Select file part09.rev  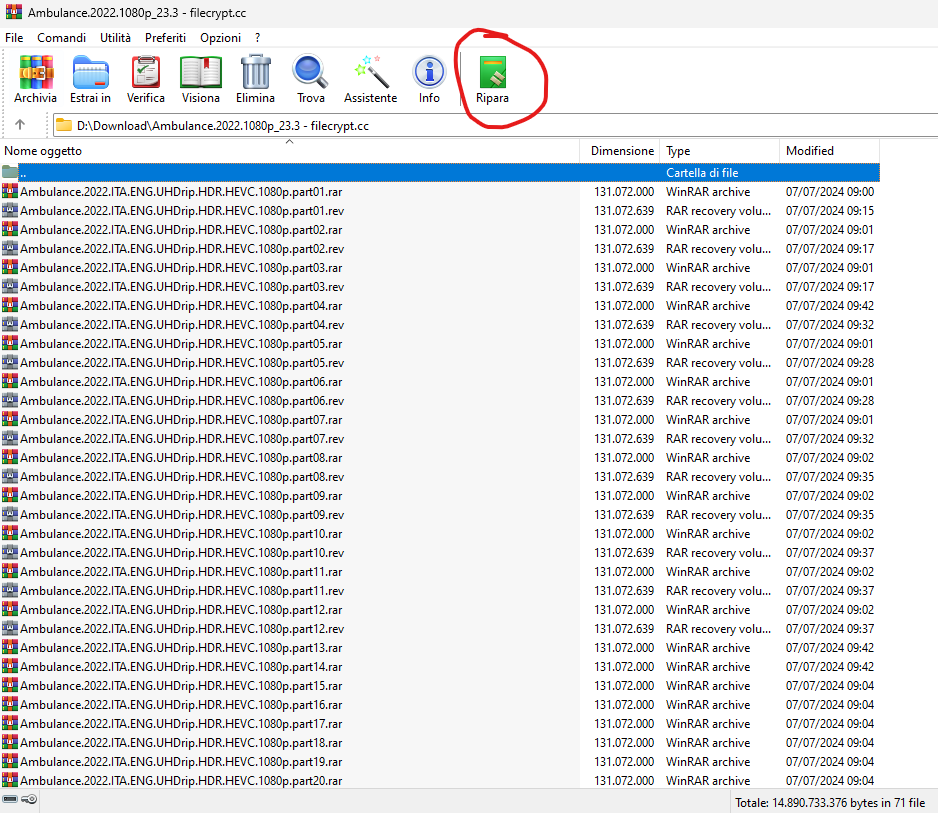click(440, 514)
